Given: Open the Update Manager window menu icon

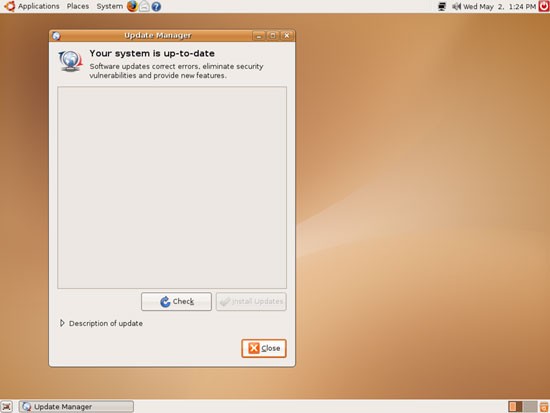Looking at the screenshot, I should tap(56, 36).
